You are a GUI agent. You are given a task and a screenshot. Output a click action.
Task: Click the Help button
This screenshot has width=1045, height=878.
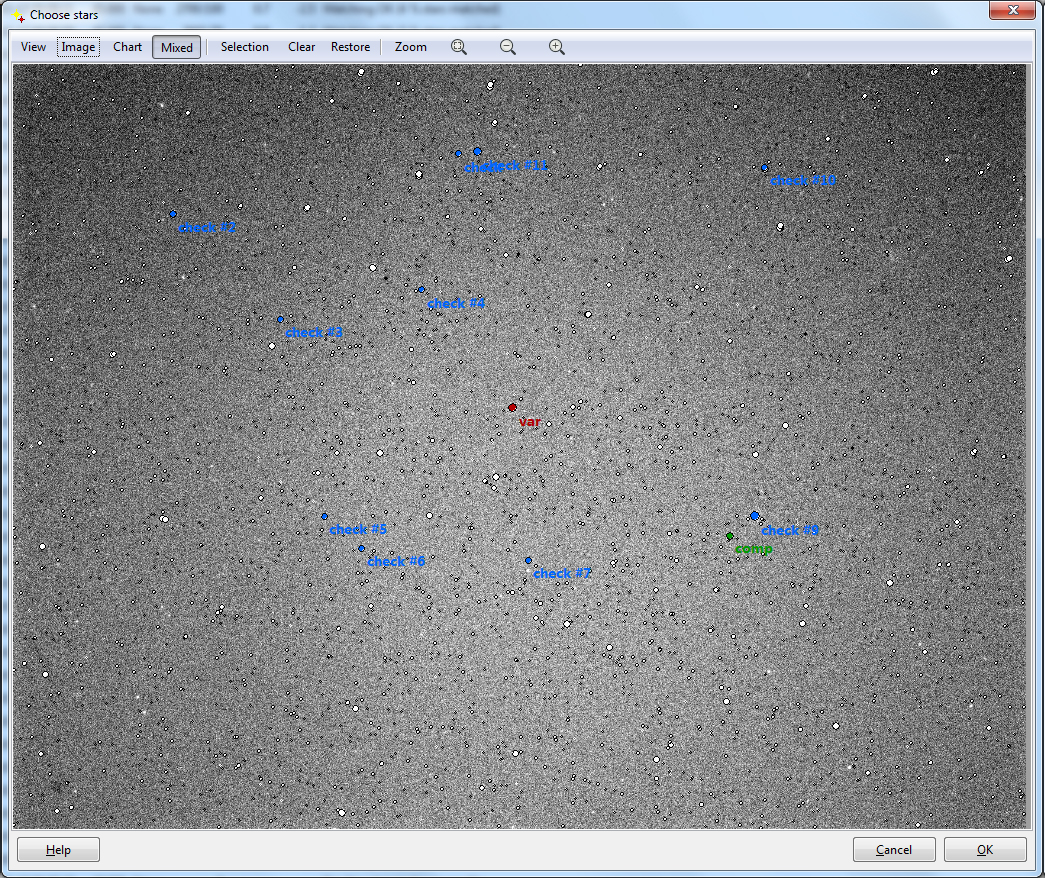[x=59, y=849]
